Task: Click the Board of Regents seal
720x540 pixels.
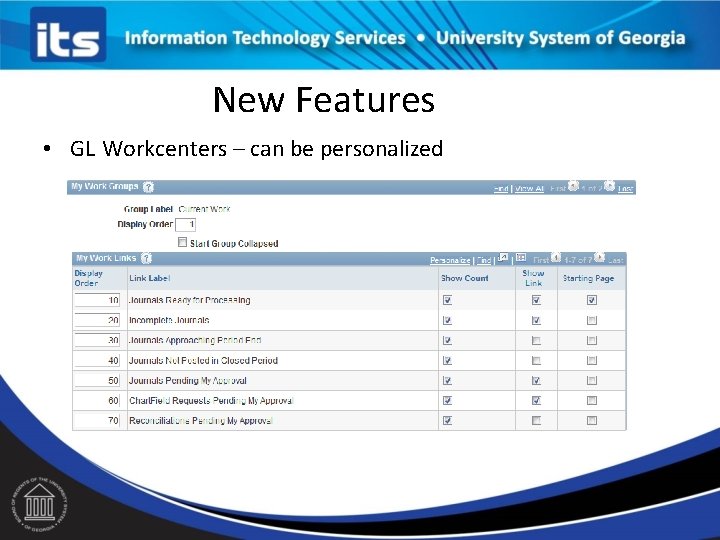Action: tap(39, 504)
